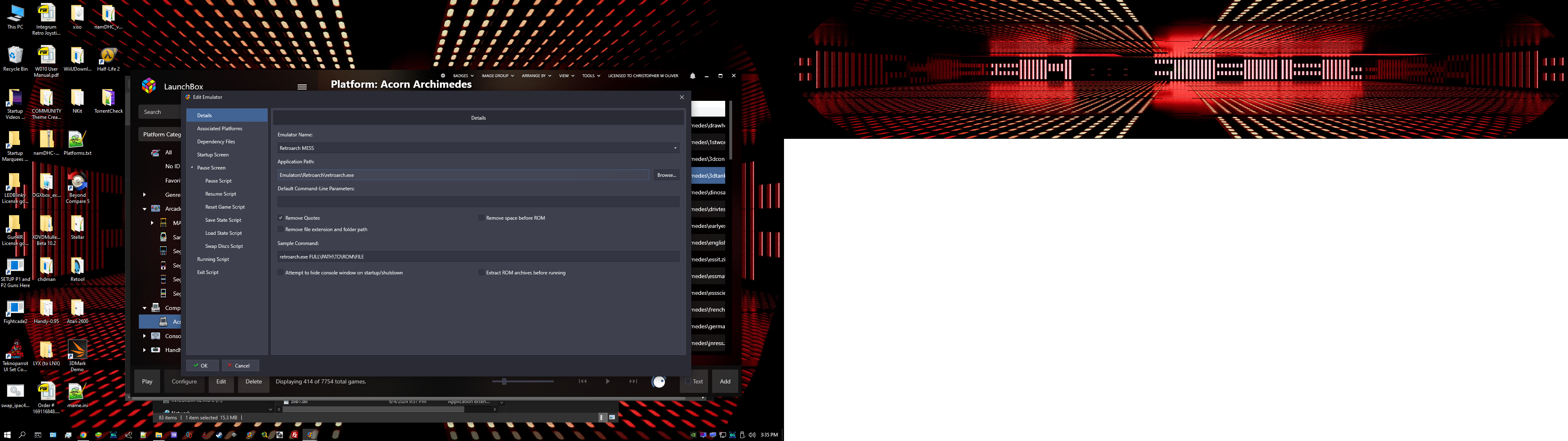Select the Platforms.txt desktop file
Screen dimensions: 1568x441
pos(77,143)
